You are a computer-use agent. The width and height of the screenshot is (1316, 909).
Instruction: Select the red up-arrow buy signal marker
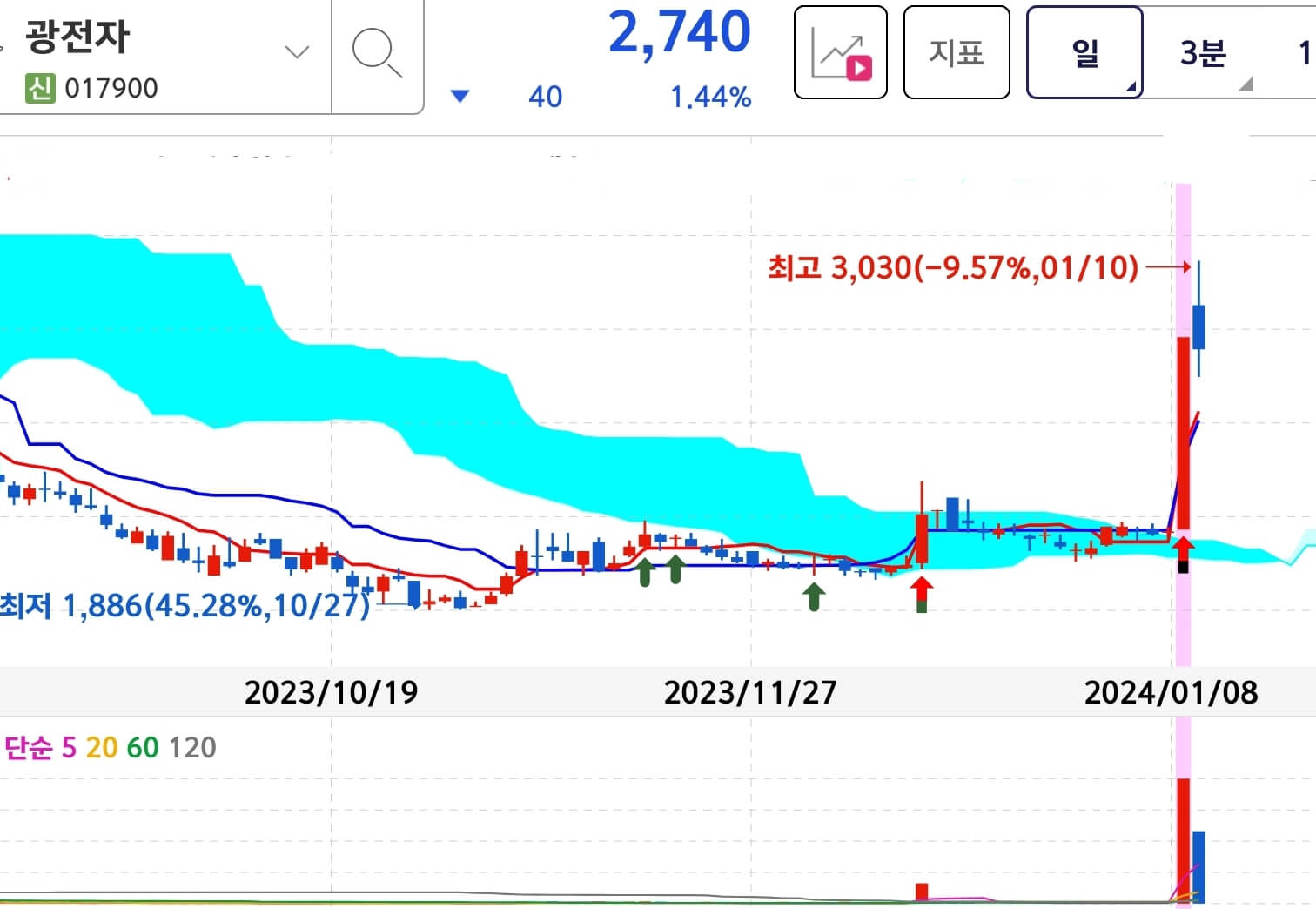922,590
